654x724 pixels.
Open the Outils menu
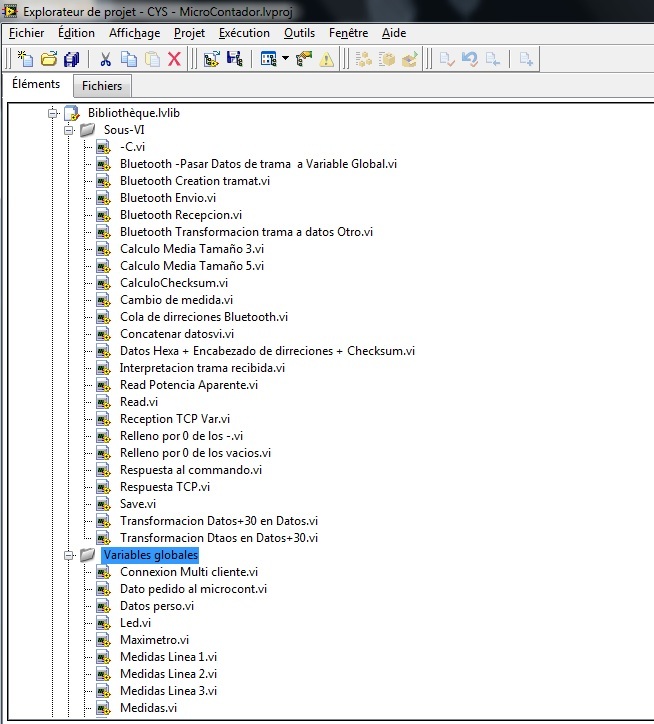(x=299, y=33)
